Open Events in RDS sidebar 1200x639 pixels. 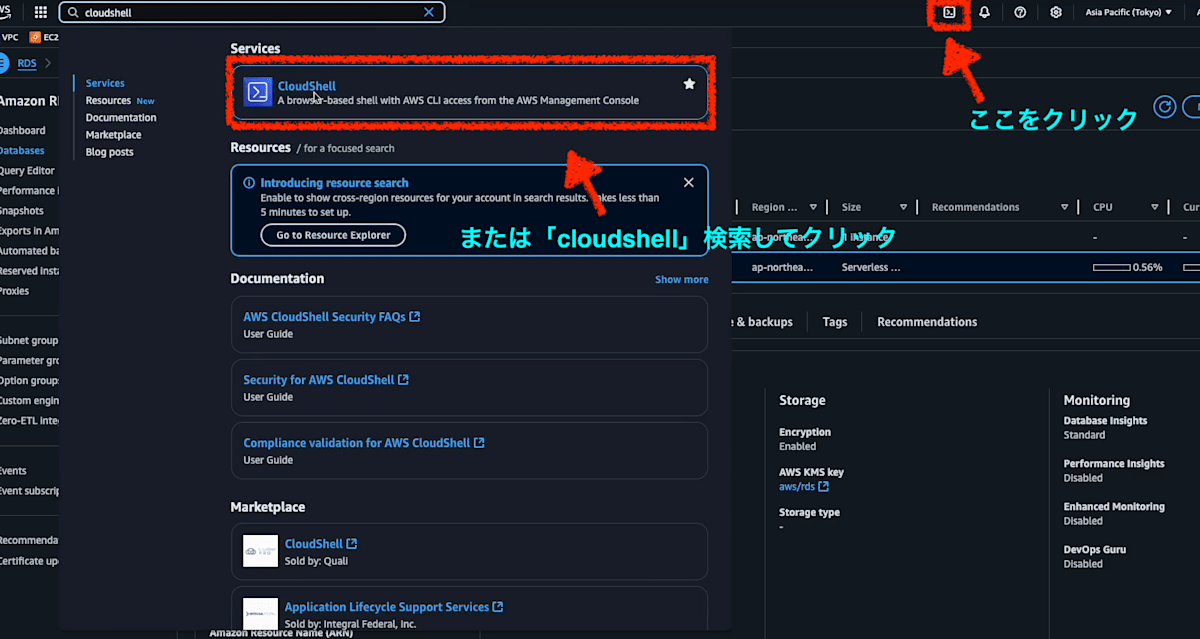[13, 471]
